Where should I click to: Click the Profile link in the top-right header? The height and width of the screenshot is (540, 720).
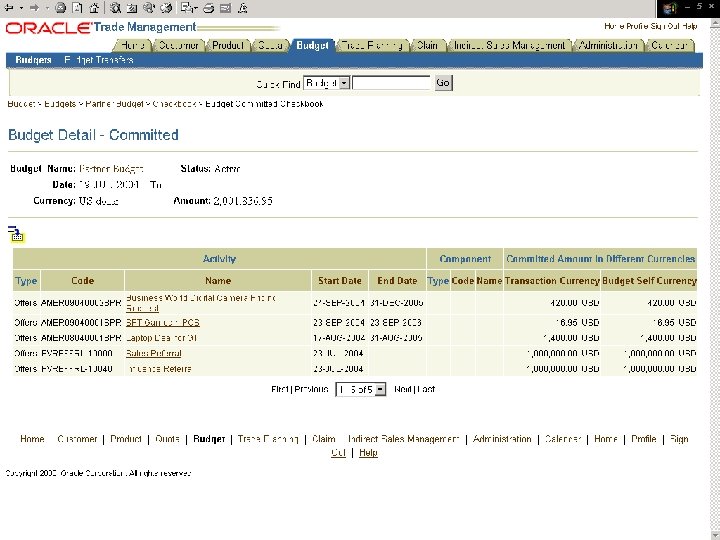[637, 26]
